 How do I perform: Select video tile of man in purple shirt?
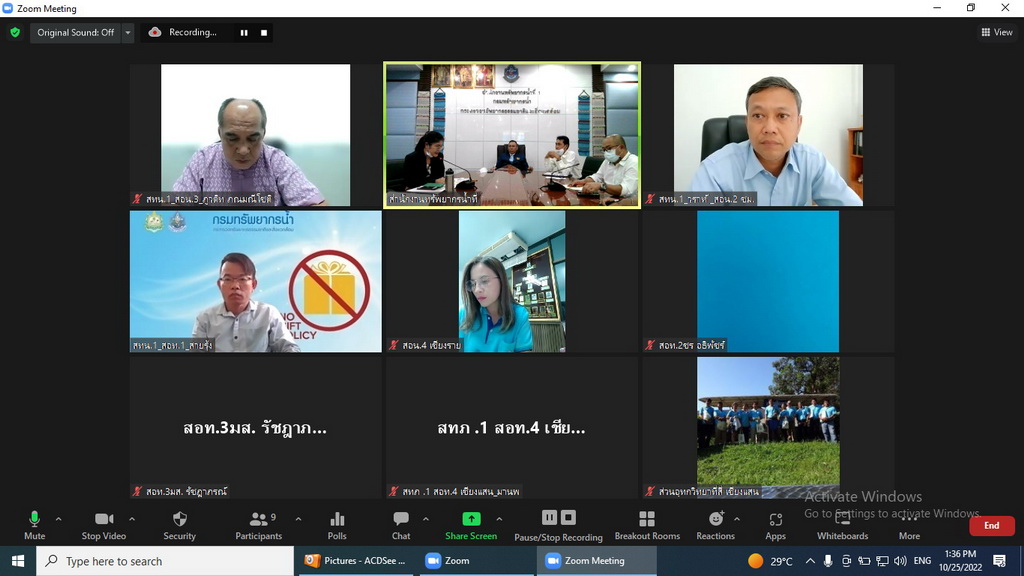[255, 135]
